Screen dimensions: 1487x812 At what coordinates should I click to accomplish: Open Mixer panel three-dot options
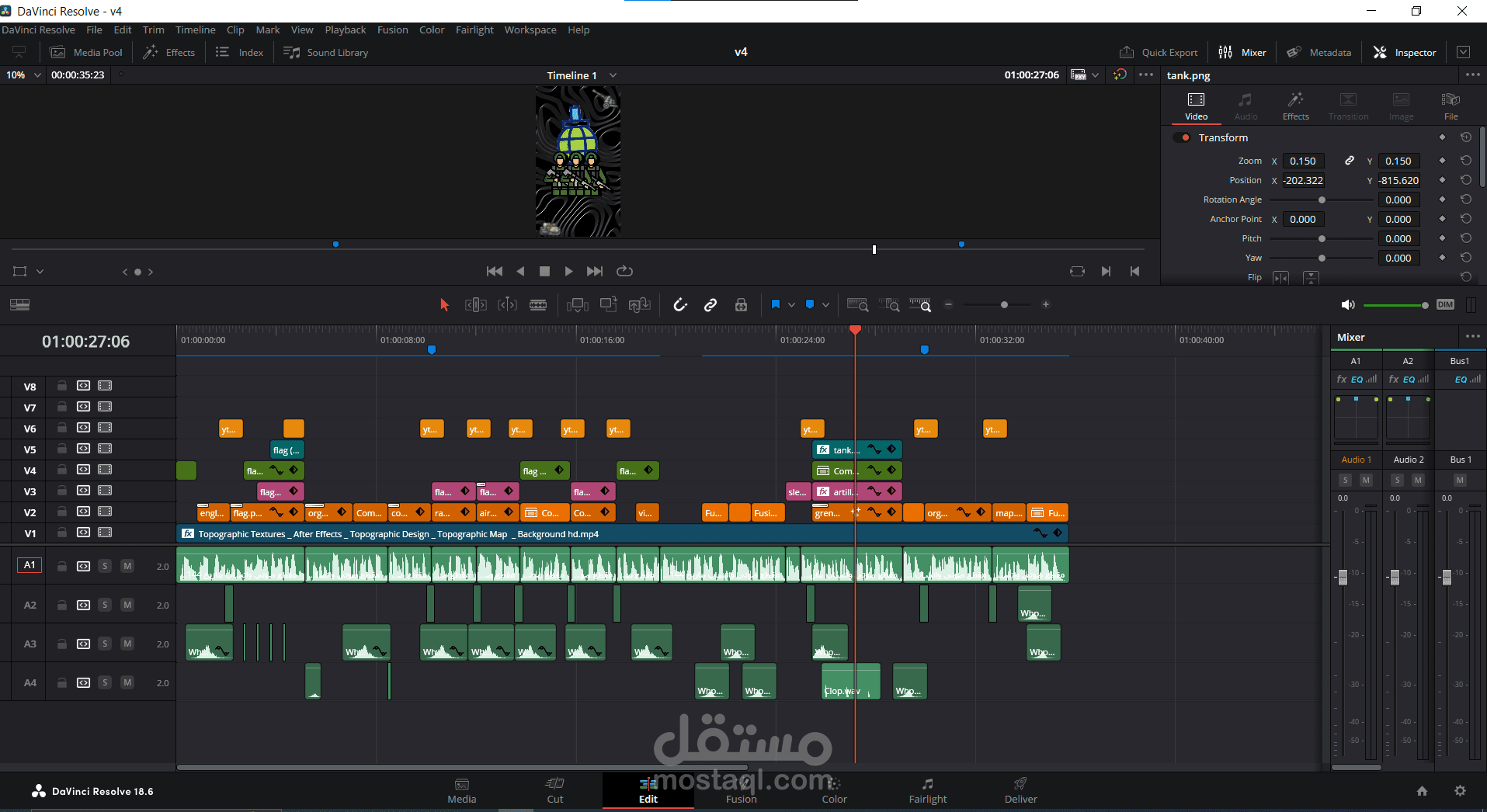[x=1472, y=336]
